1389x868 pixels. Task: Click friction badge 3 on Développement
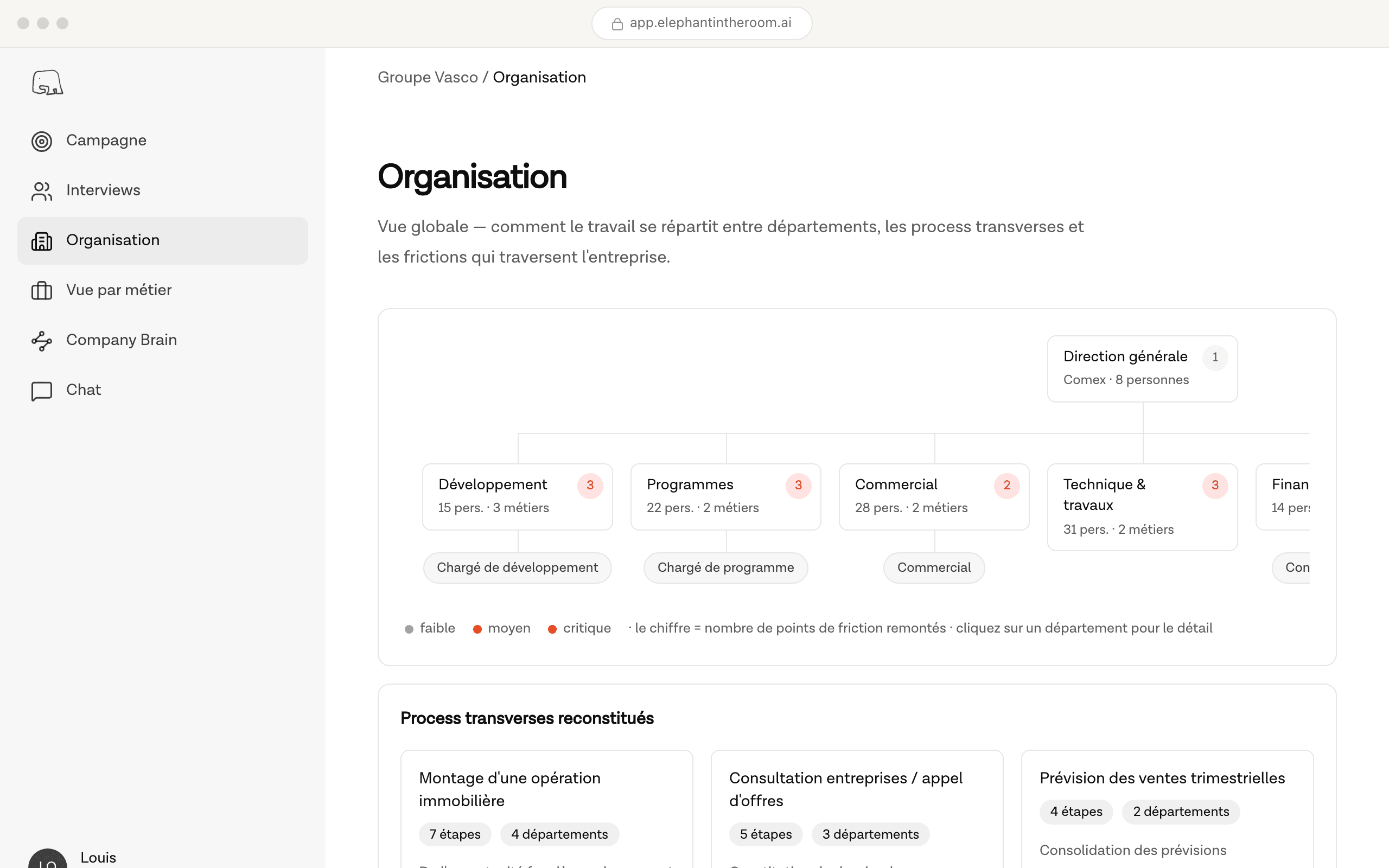click(x=590, y=486)
